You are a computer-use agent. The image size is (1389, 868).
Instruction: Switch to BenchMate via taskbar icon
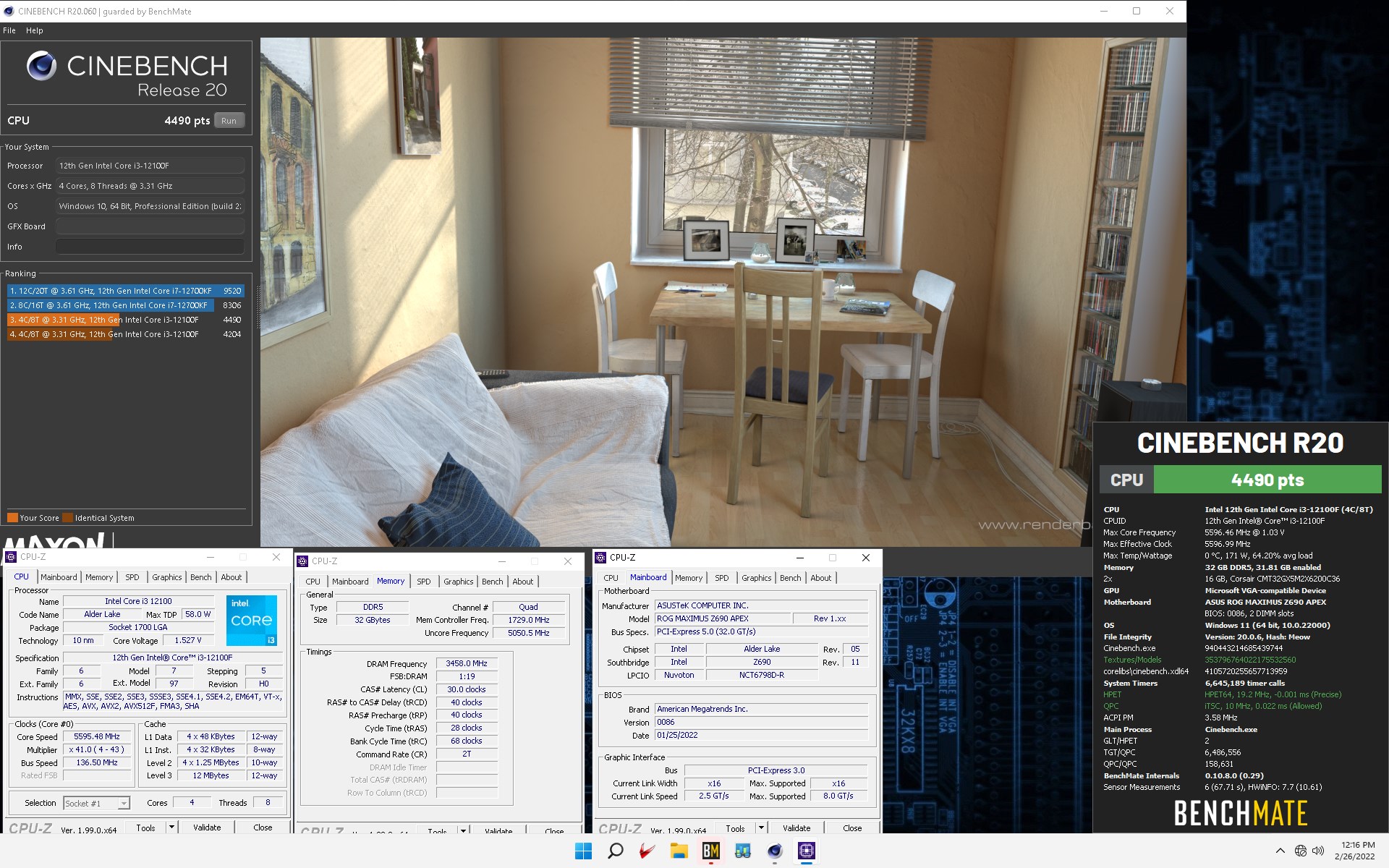[x=710, y=851]
